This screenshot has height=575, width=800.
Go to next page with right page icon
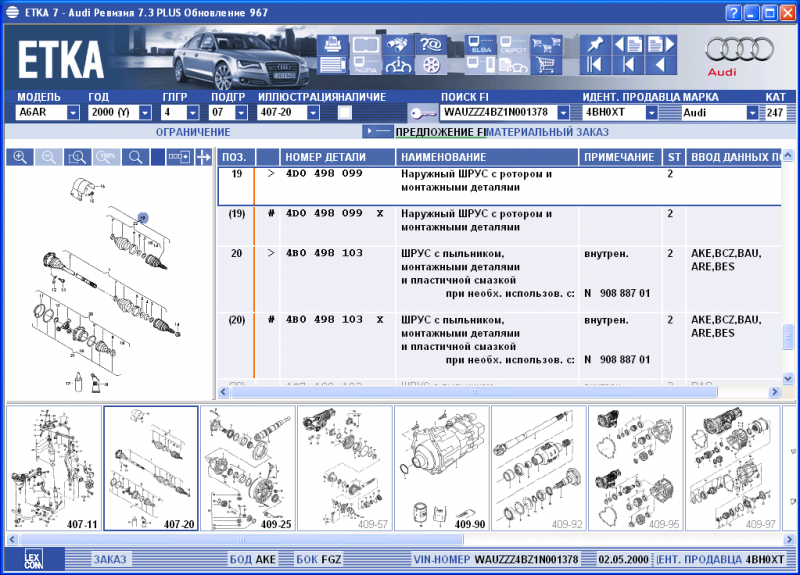661,44
